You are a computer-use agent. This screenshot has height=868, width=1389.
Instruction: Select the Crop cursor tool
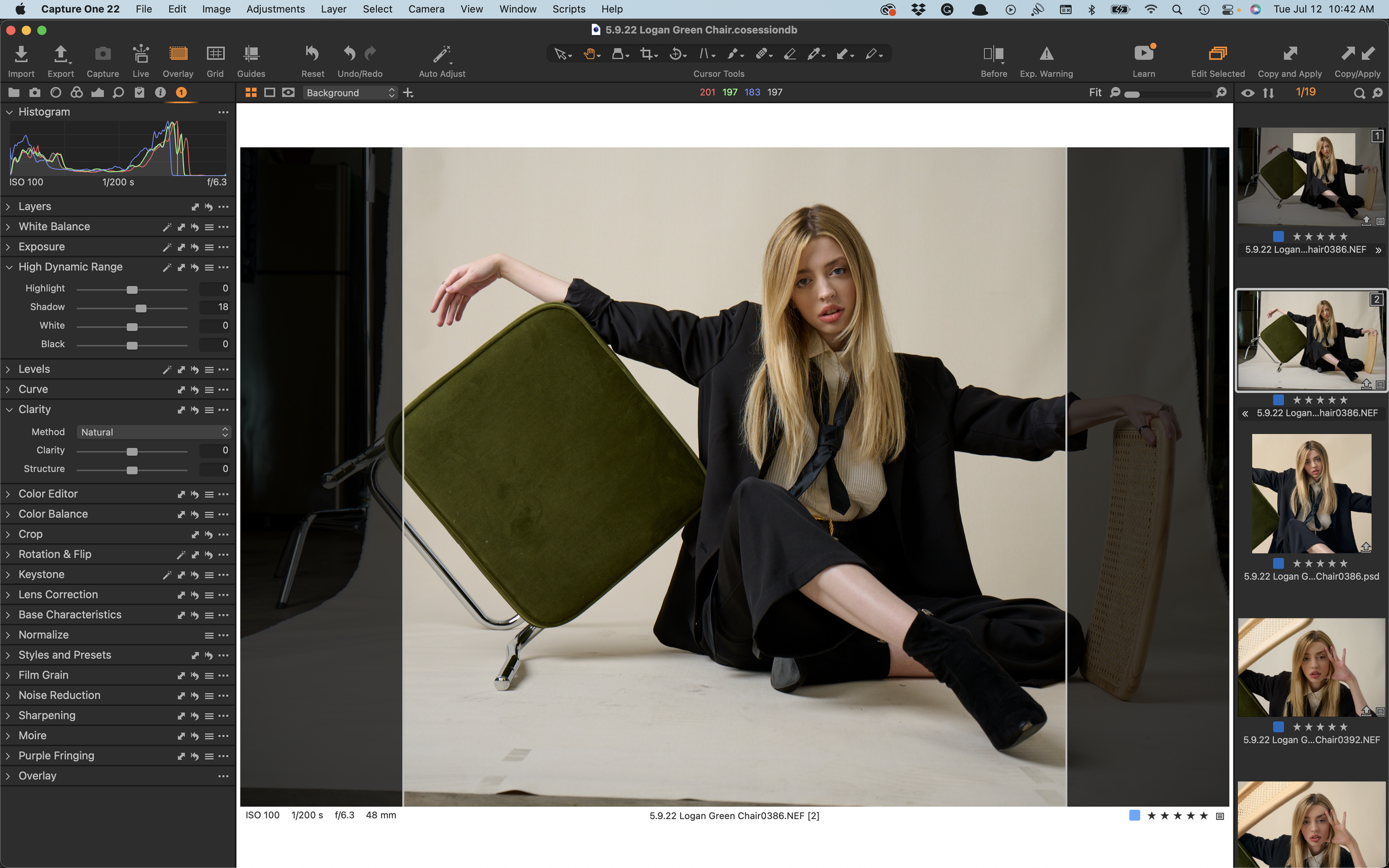pyautogui.click(x=647, y=54)
